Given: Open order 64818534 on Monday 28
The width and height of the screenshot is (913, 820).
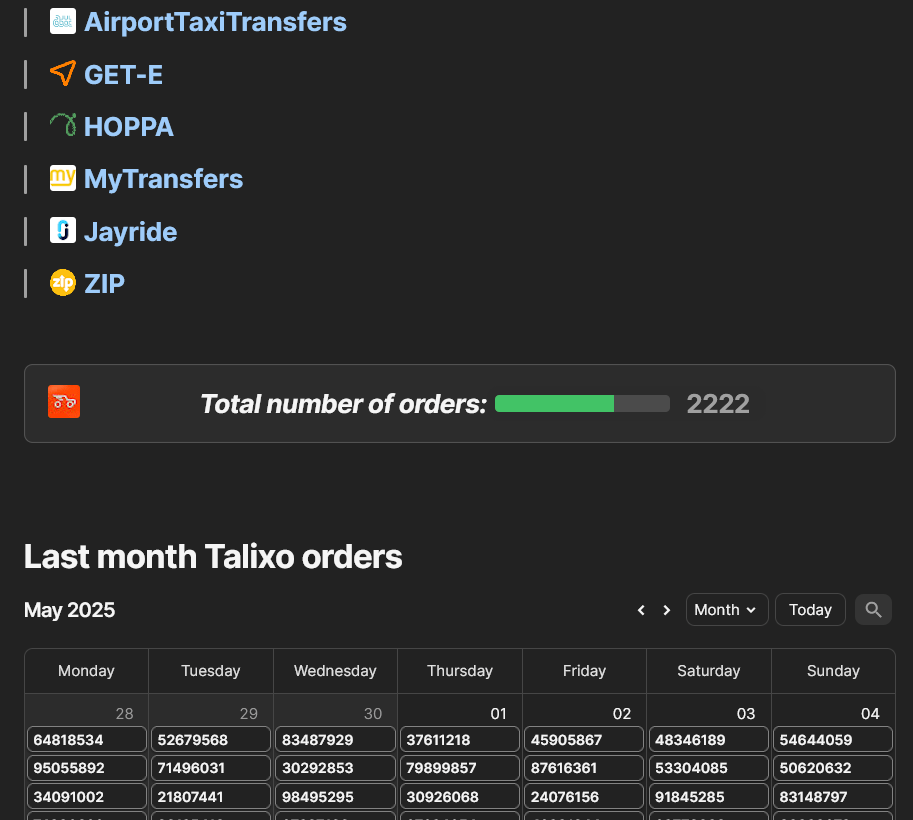Looking at the screenshot, I should pyautogui.click(x=87, y=740).
